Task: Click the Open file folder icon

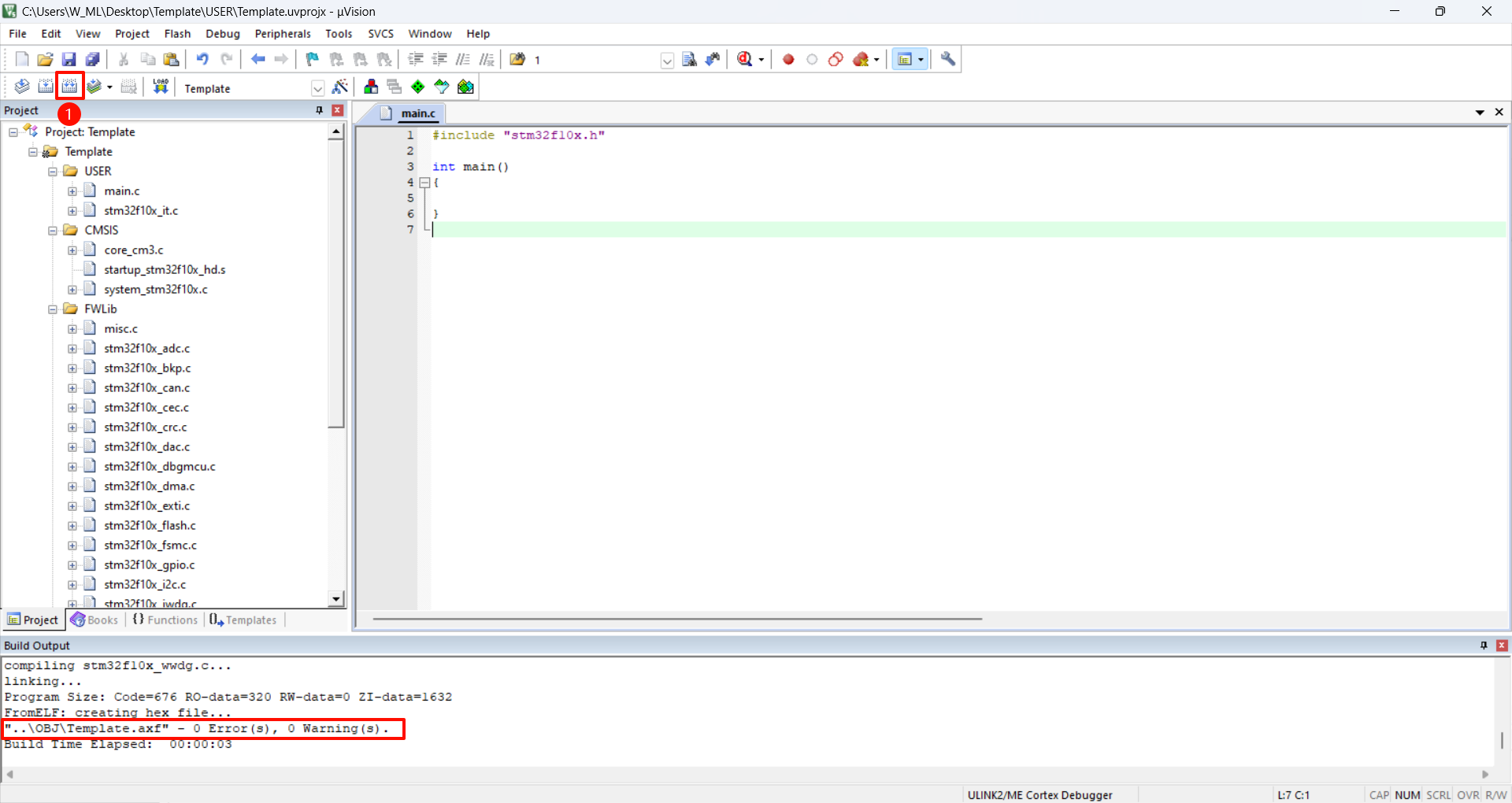Action: [x=46, y=59]
